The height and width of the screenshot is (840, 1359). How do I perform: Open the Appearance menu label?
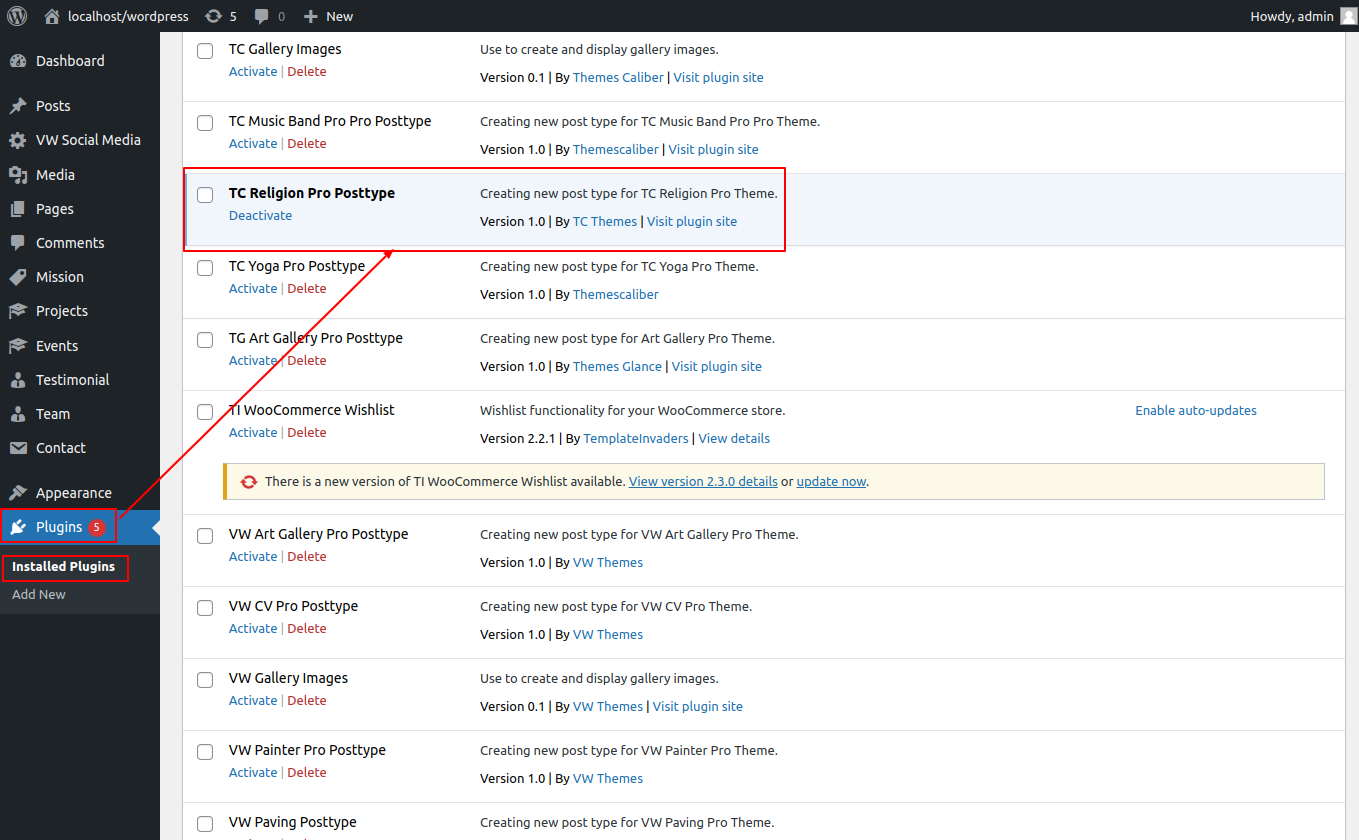[x=74, y=493]
